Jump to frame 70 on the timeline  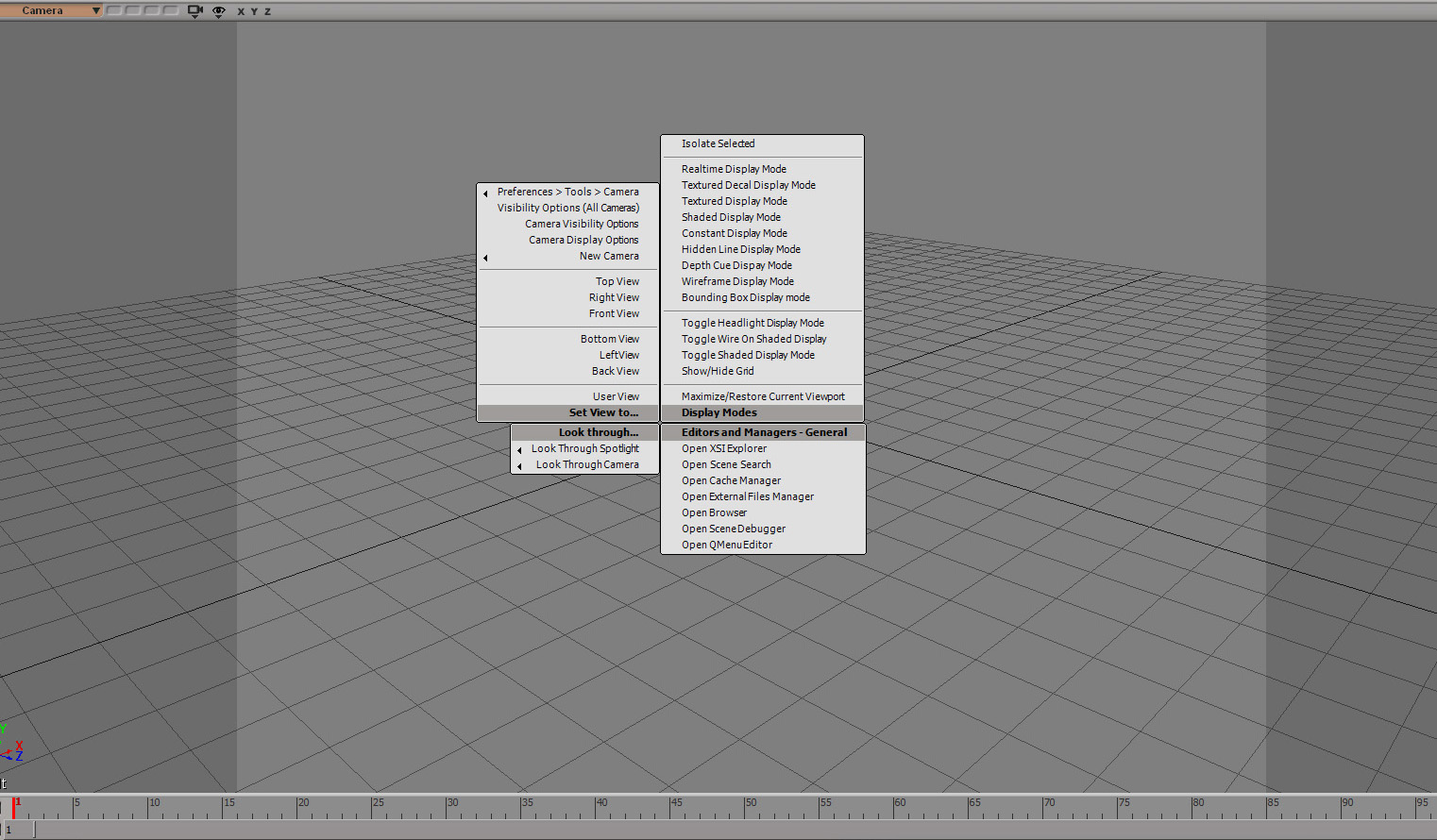[1049, 803]
